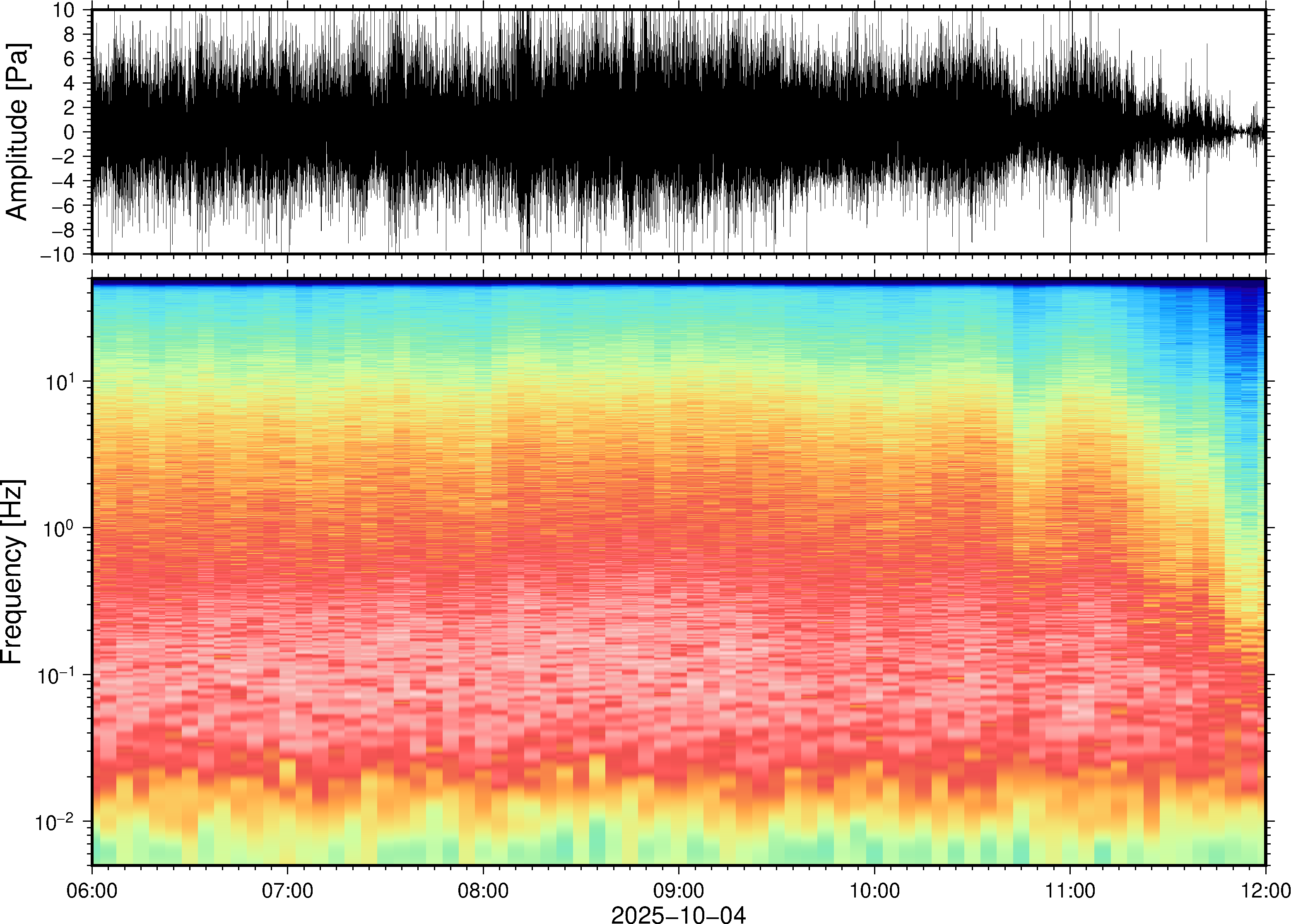Image resolution: width=1291 pixels, height=924 pixels.
Task: Click the 10¹ frequency axis label
Action: click(60, 382)
